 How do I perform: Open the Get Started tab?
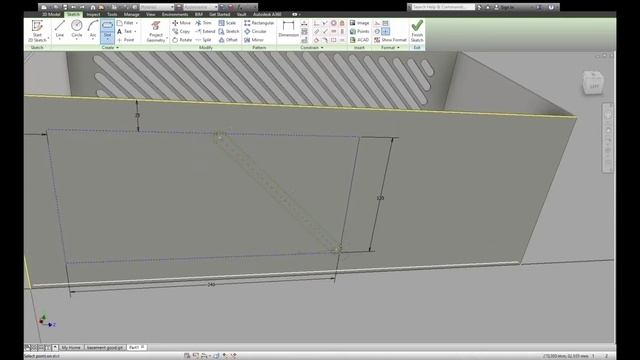click(x=220, y=14)
